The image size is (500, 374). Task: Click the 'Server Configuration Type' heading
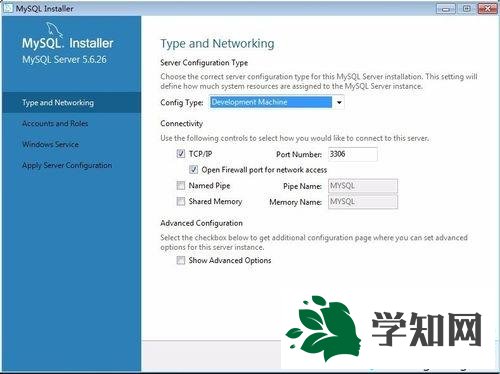coord(204,63)
